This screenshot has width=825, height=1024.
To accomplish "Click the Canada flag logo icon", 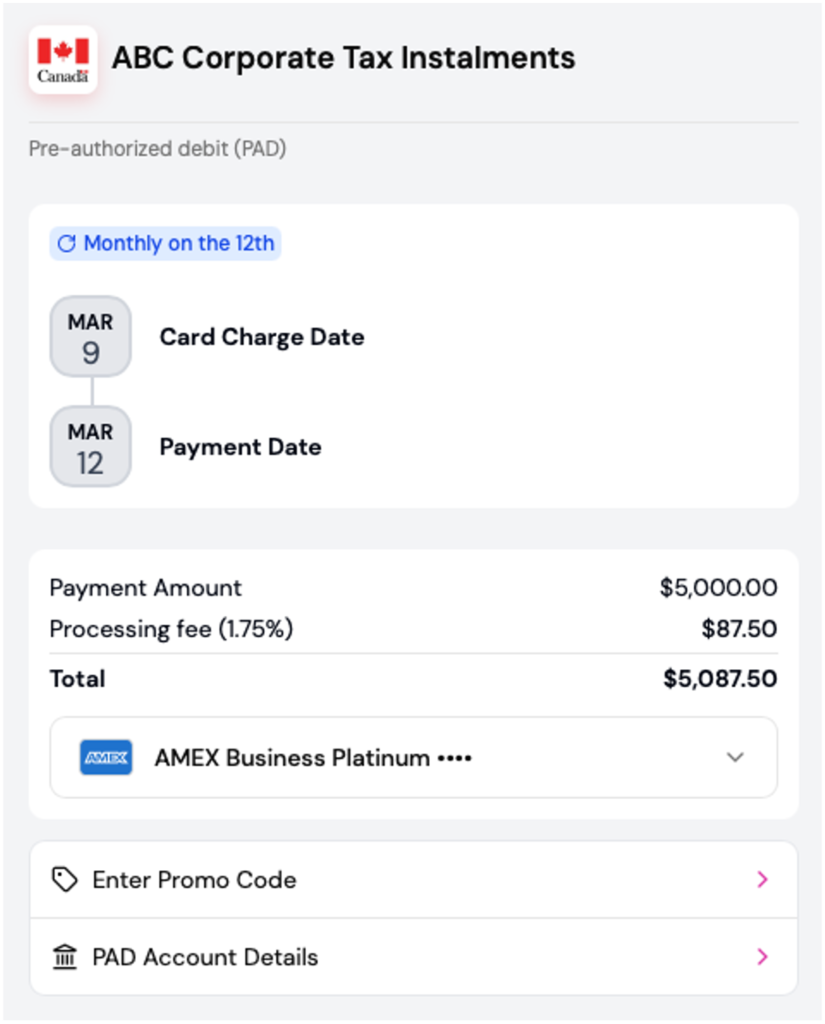I will pyautogui.click(x=63, y=59).
